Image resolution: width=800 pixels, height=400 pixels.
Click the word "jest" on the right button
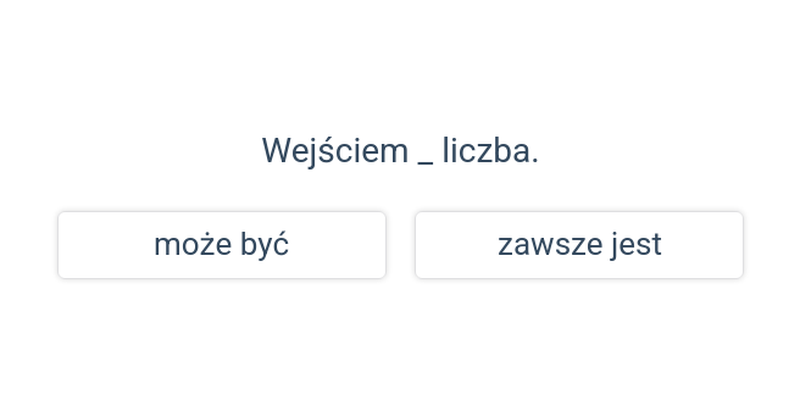(638, 245)
